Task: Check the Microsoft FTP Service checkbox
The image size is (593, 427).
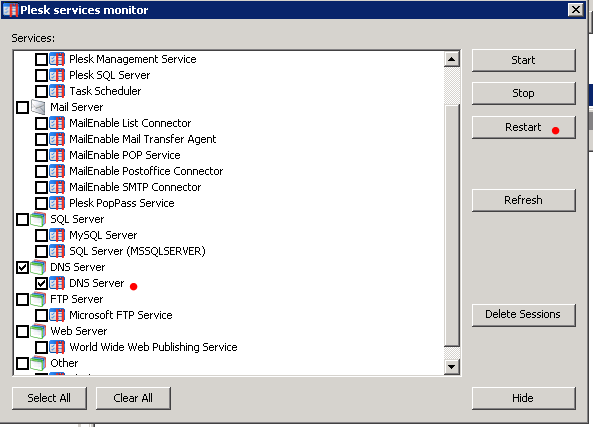Action: click(41, 315)
